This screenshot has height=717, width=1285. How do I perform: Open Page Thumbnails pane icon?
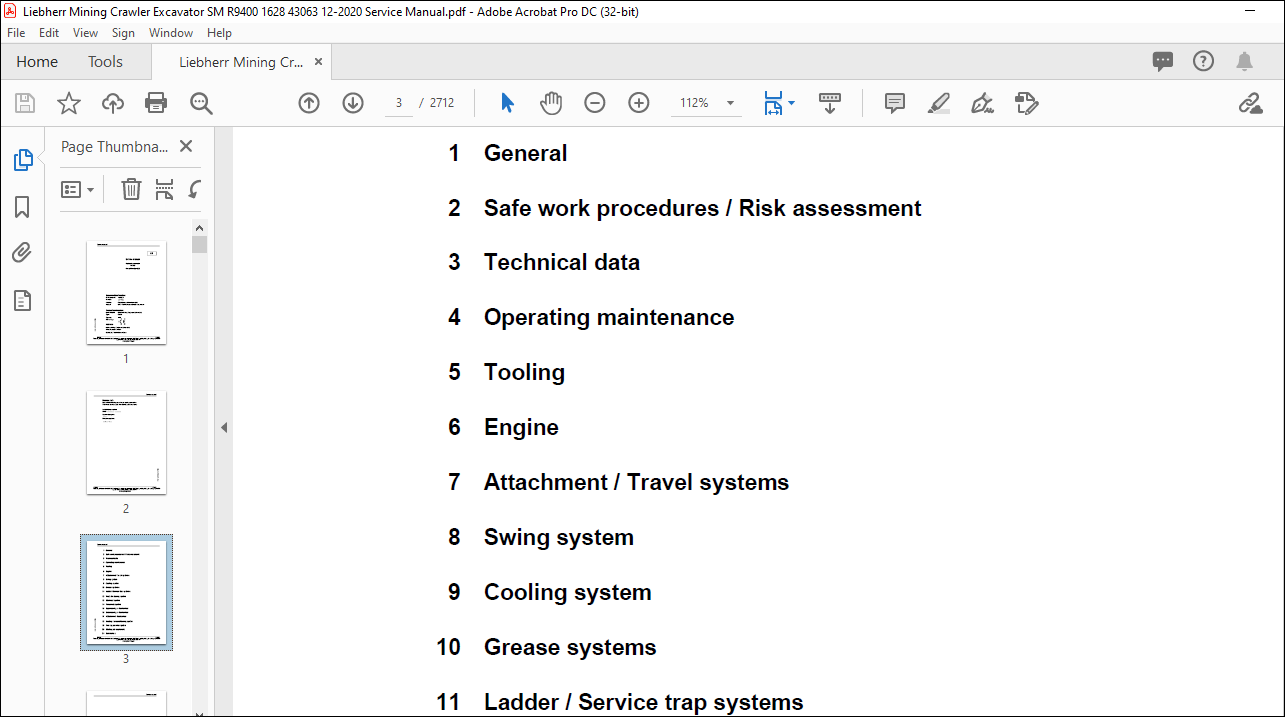tap(22, 160)
